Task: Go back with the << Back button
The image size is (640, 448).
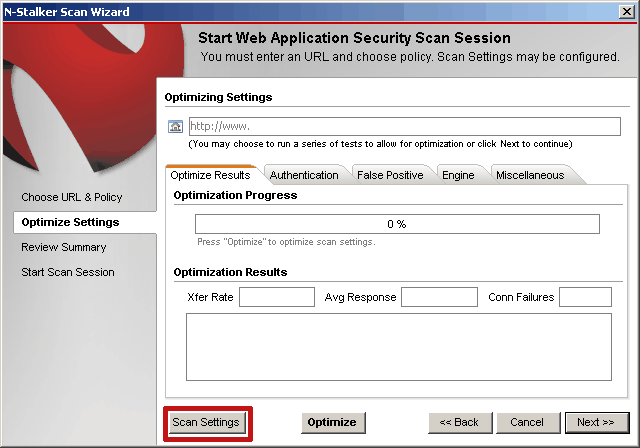Action: [x=459, y=422]
